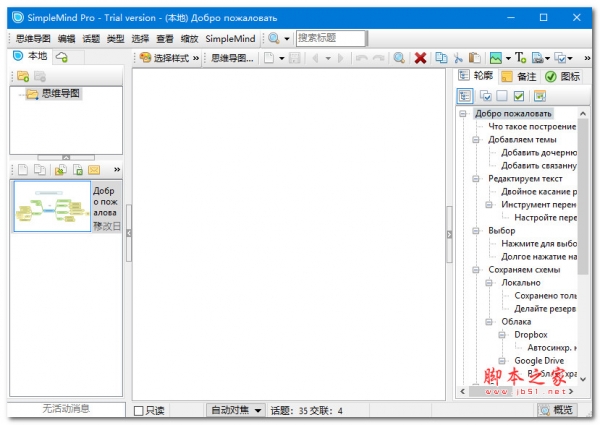Click the 思维导图... toolbar button
This screenshot has width=600, height=425.
(232, 58)
